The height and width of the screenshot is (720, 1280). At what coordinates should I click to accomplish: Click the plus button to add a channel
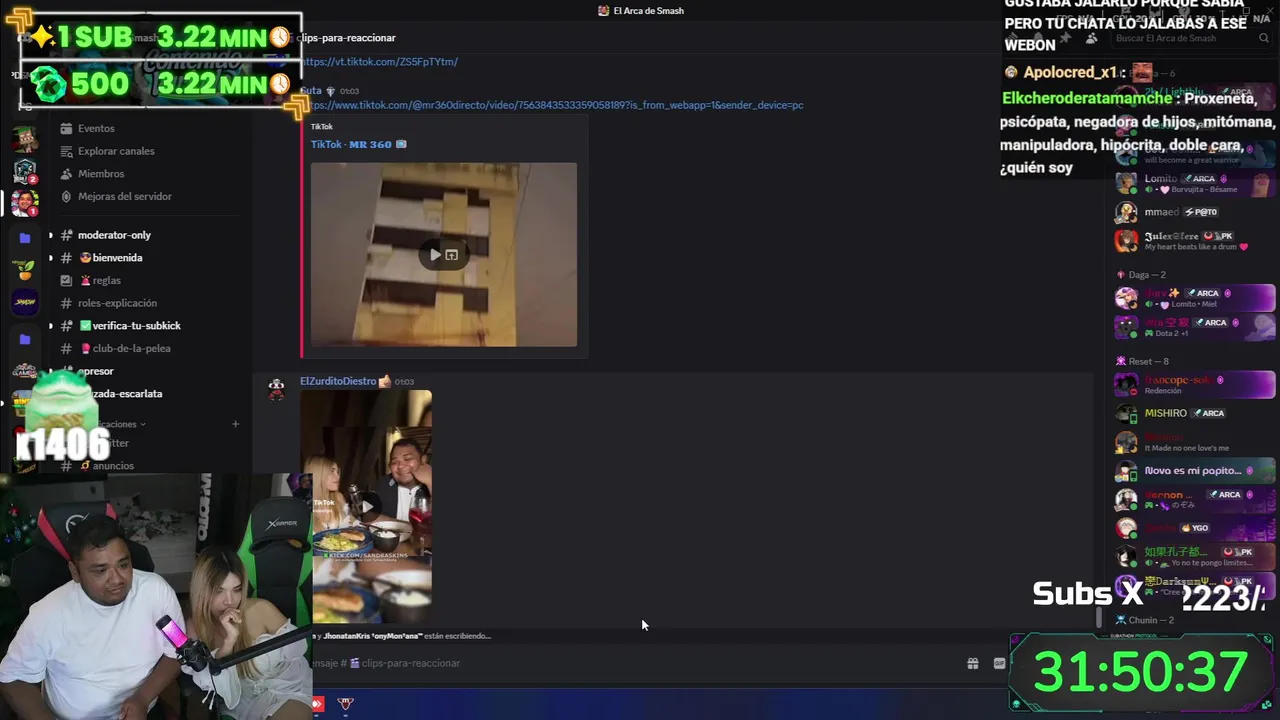coord(236,424)
